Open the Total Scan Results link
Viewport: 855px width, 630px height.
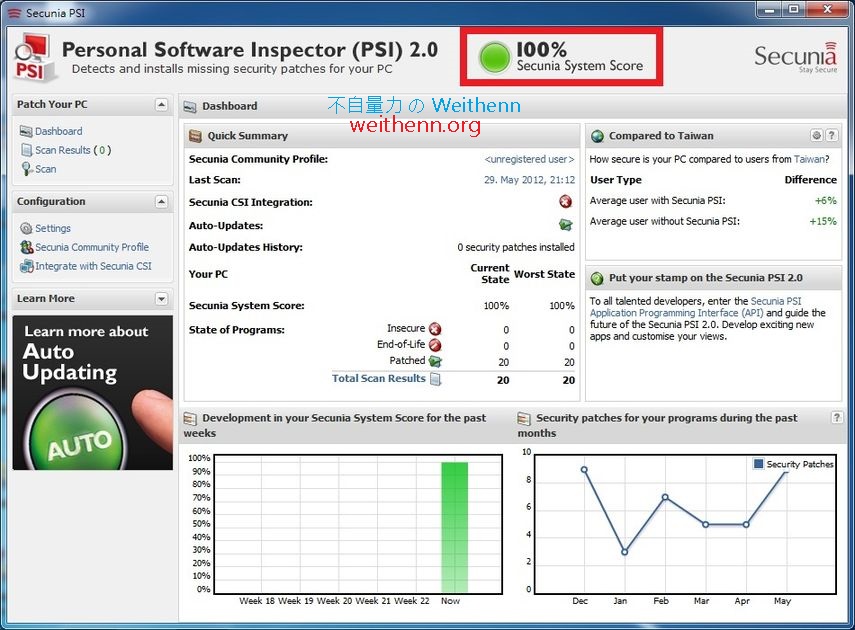pyautogui.click(x=378, y=378)
